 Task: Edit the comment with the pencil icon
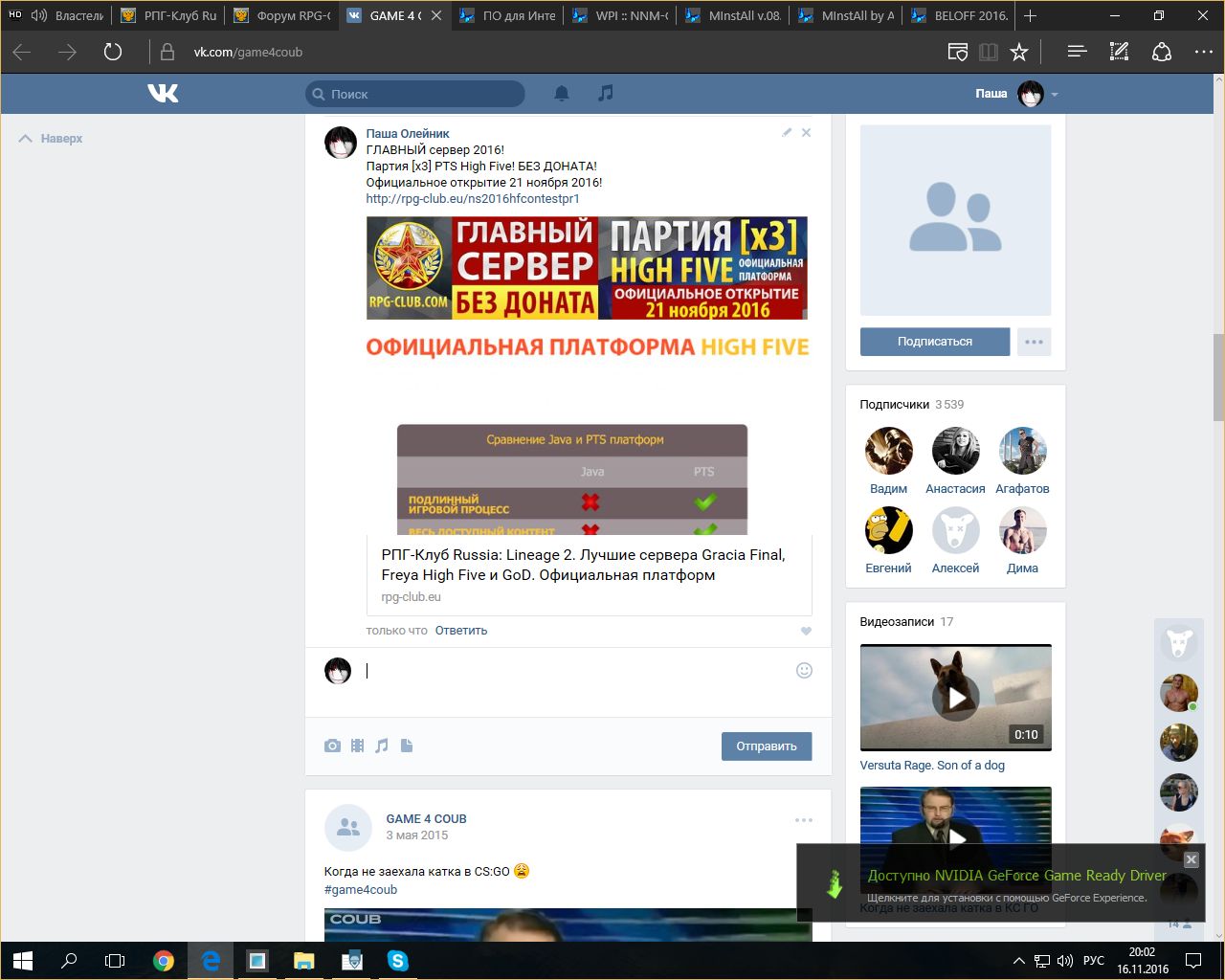(787, 133)
